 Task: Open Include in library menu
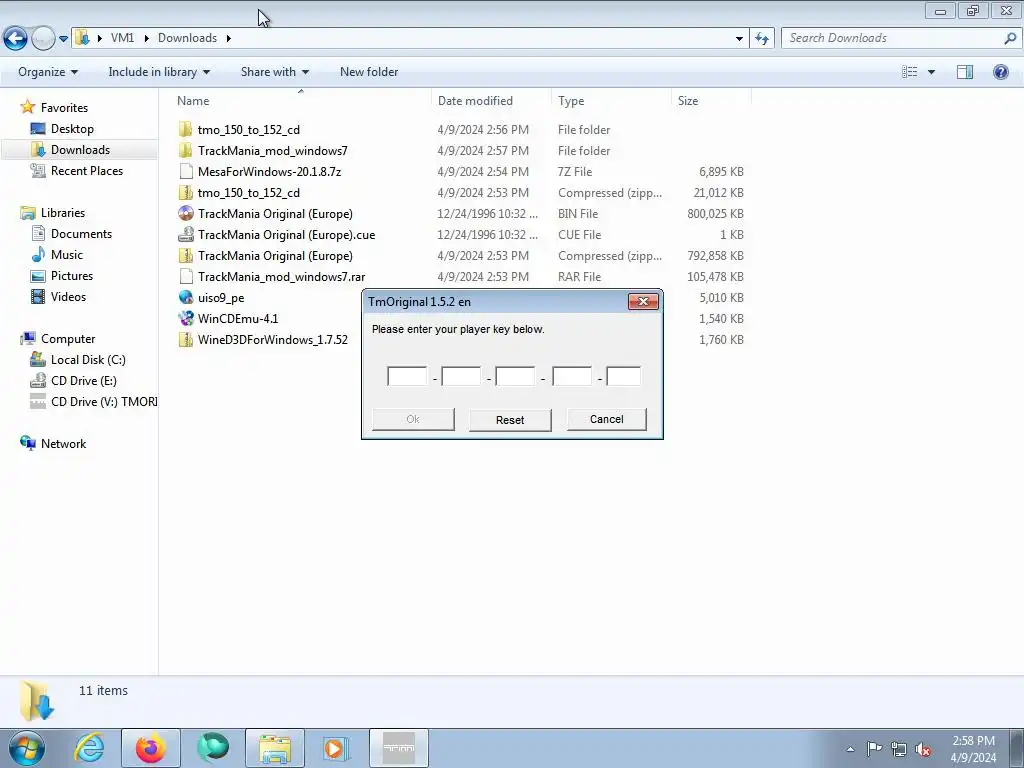click(159, 72)
